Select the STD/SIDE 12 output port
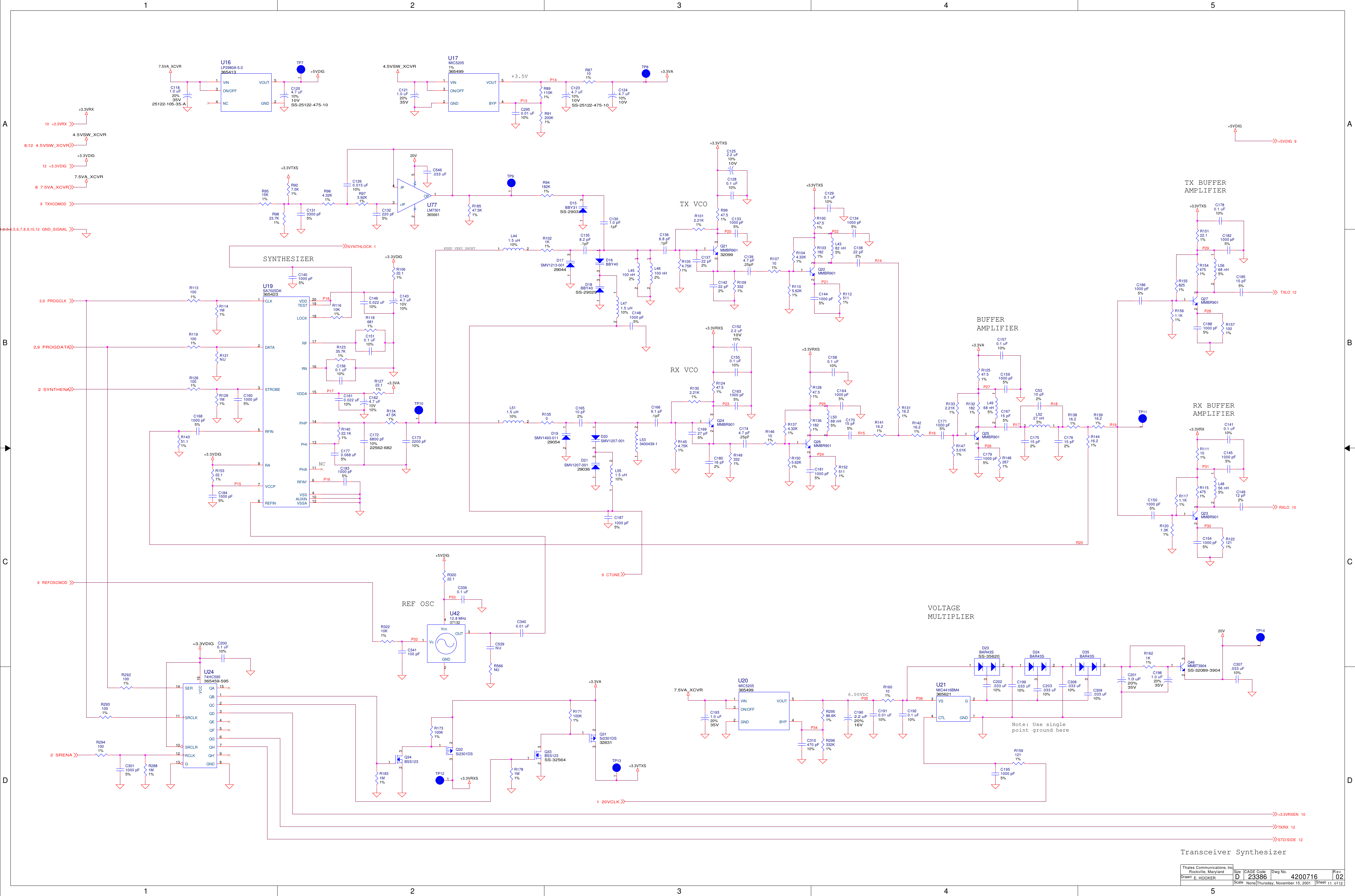 [1288, 840]
